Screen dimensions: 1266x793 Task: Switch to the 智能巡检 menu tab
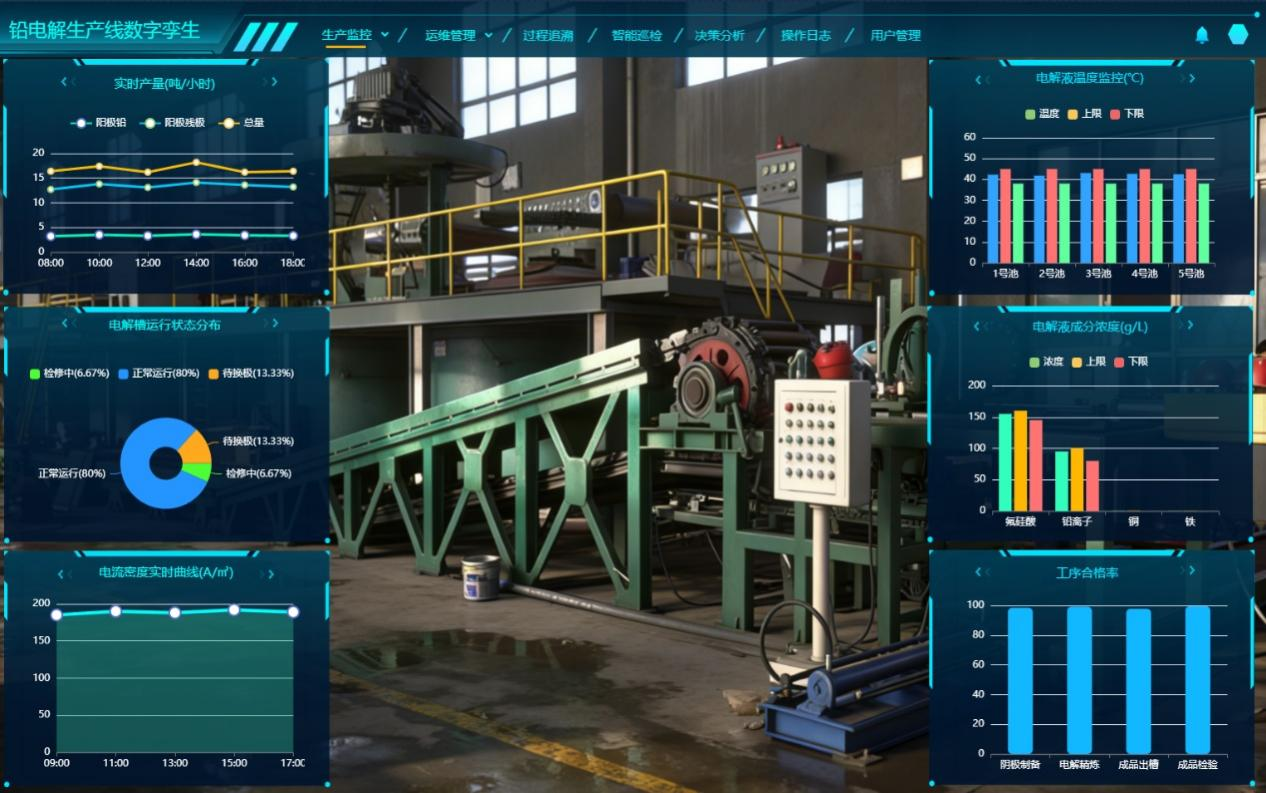pos(637,36)
